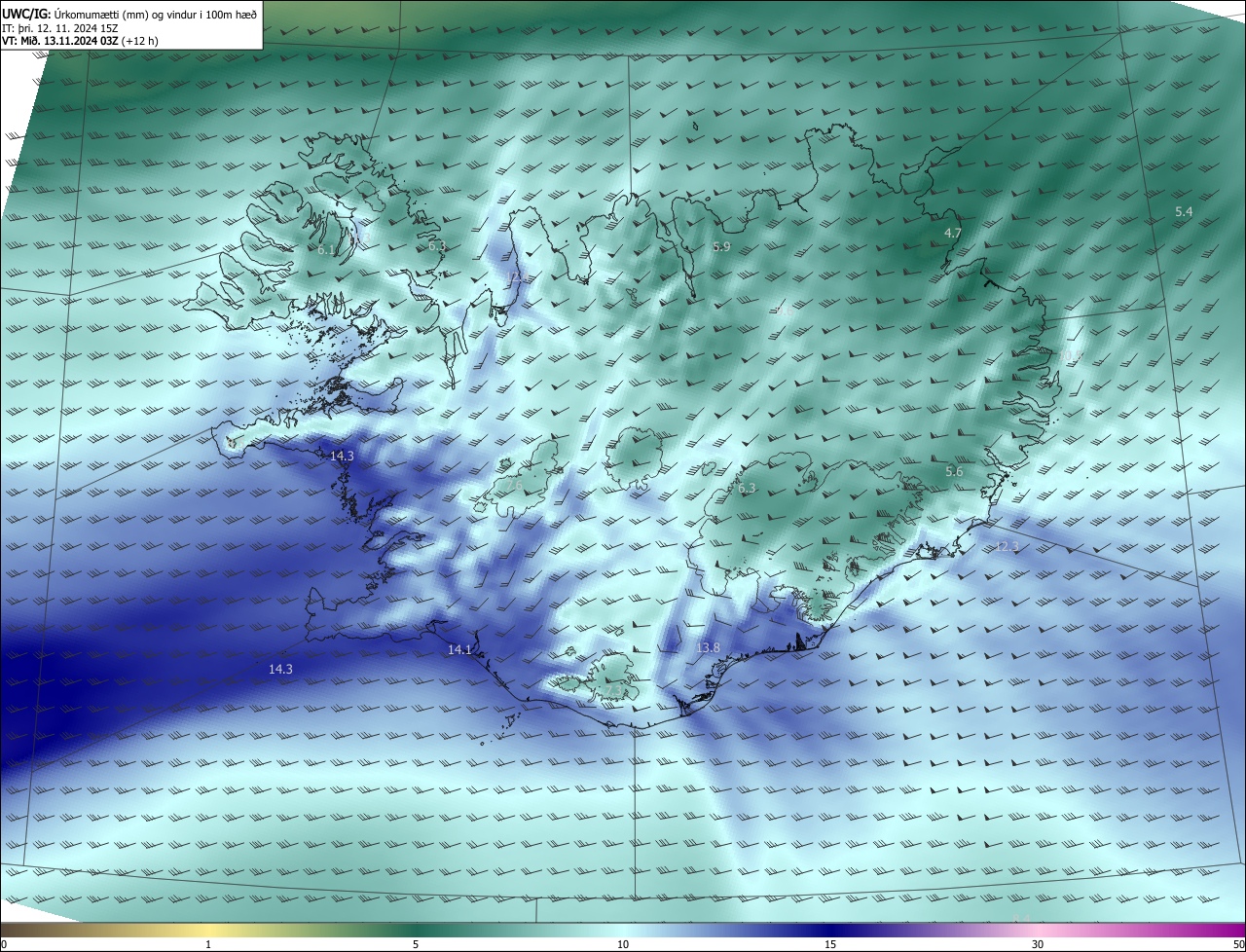Click the color scale tick labeled 30
This screenshot has width=1246, height=952.
click(x=1038, y=944)
